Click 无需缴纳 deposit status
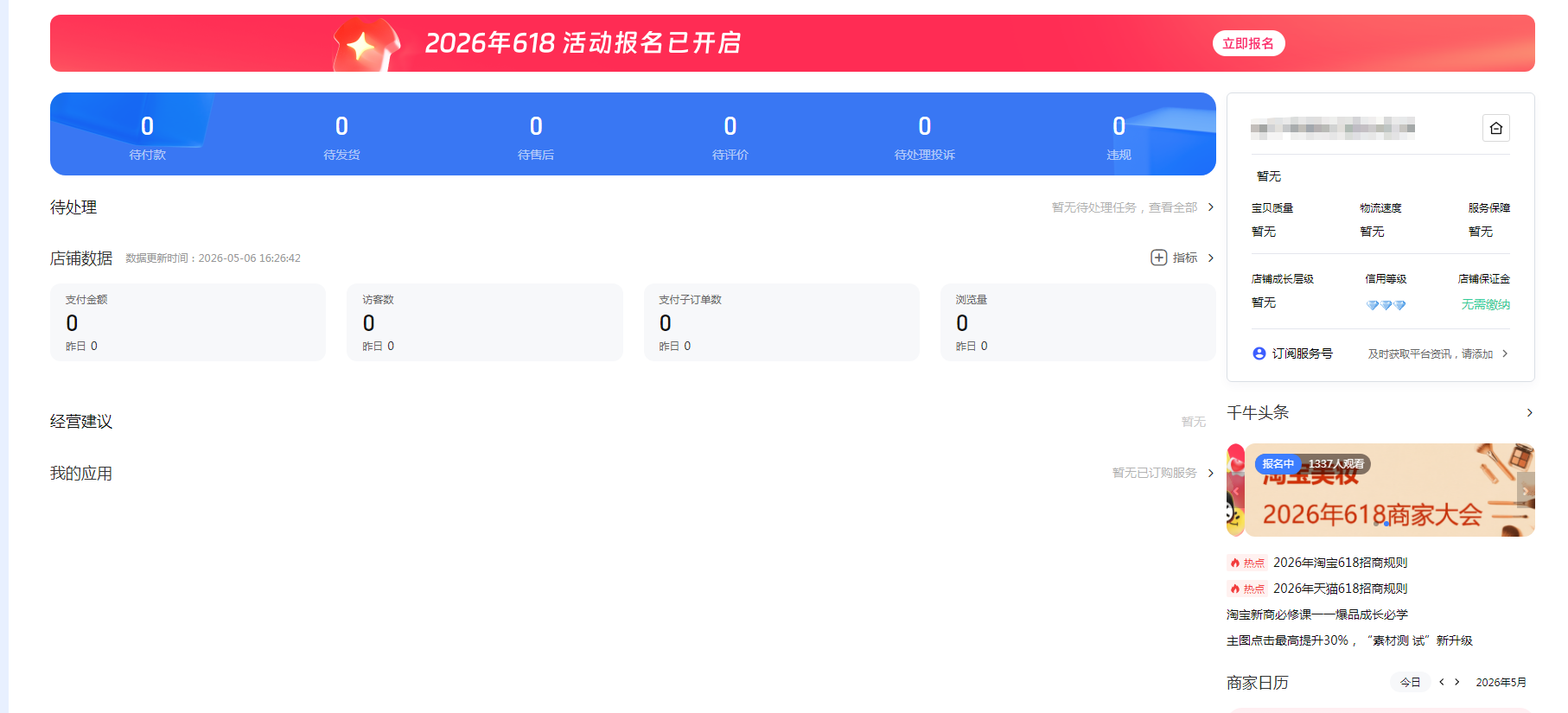This screenshot has height=713, width=1568. click(1486, 304)
